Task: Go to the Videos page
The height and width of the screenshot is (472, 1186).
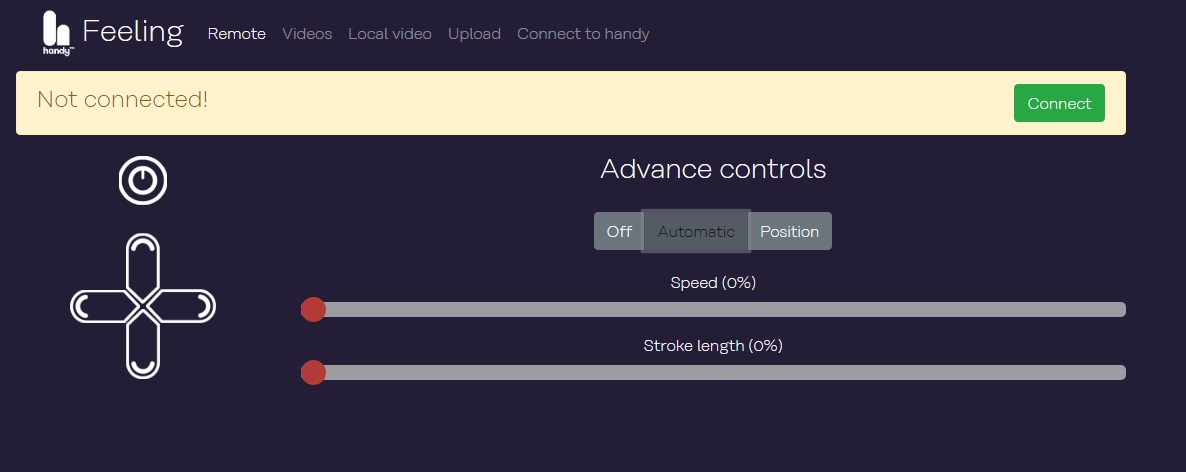Action: [307, 34]
